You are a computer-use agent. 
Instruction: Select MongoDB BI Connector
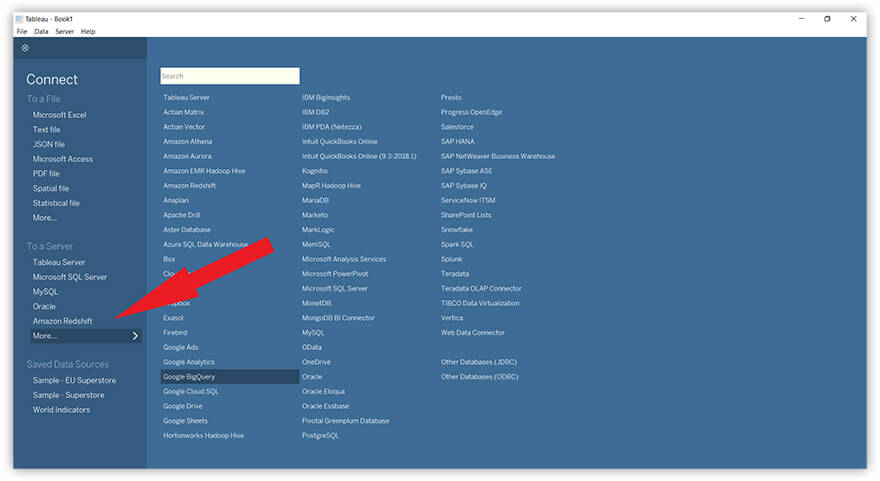coord(338,318)
